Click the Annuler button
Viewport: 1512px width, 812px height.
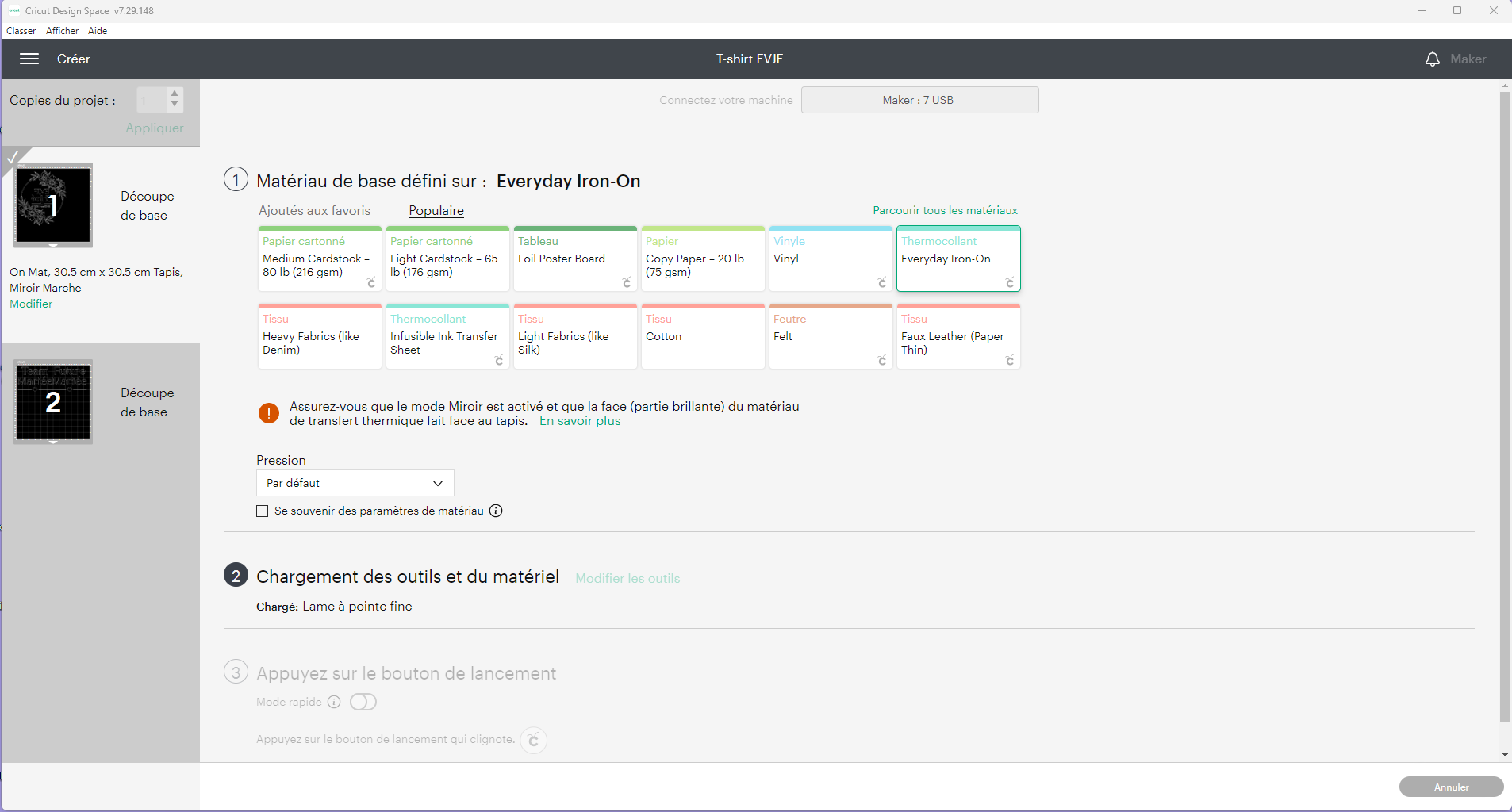[x=1451, y=787]
